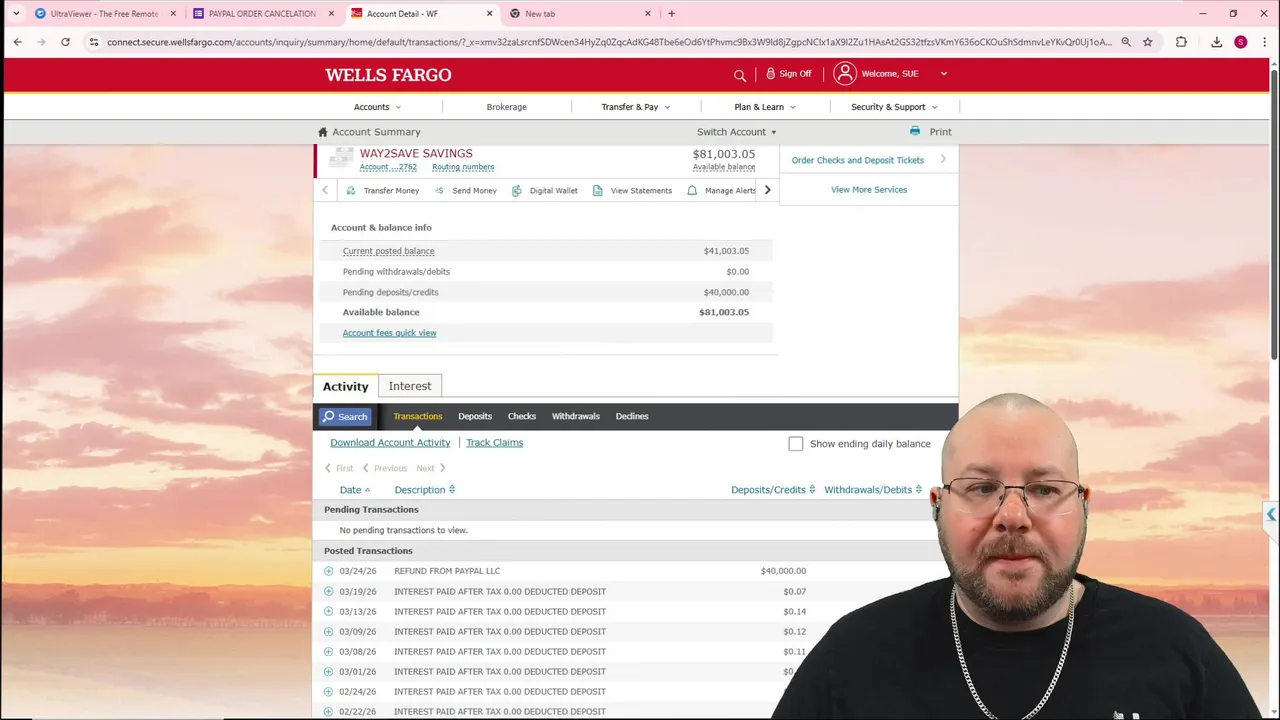Open the Welcome SUE dropdown arrow
1280x720 pixels.
(x=943, y=73)
